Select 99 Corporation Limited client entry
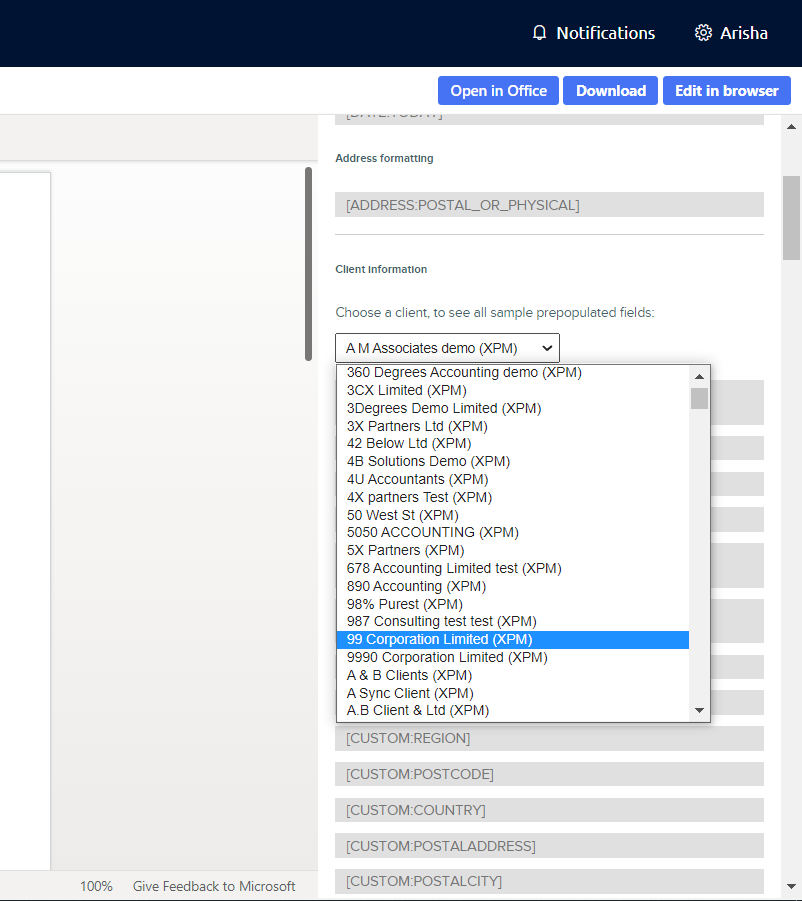The image size is (802, 901). (x=438, y=639)
